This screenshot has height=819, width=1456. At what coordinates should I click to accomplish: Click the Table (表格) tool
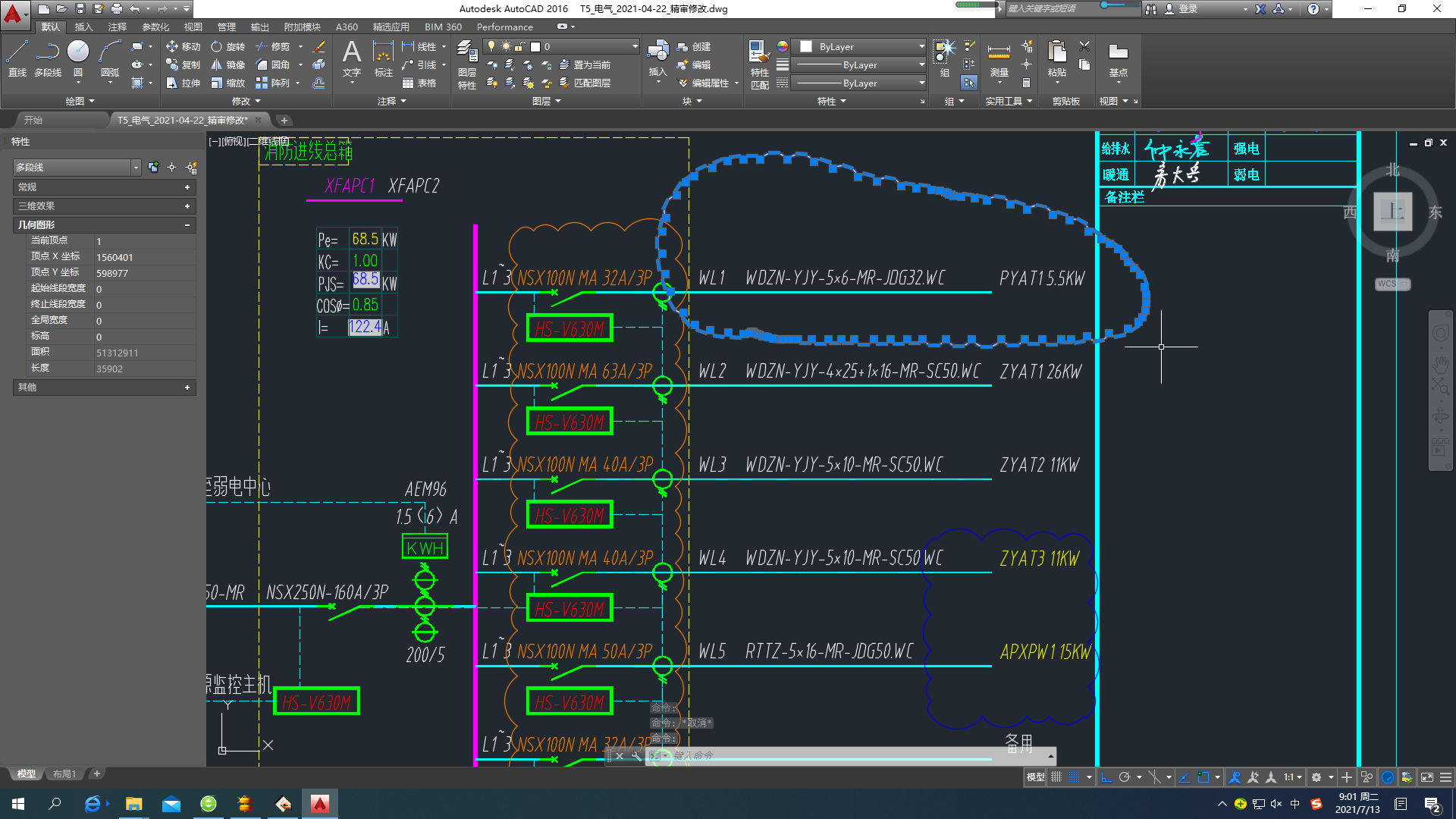419,83
